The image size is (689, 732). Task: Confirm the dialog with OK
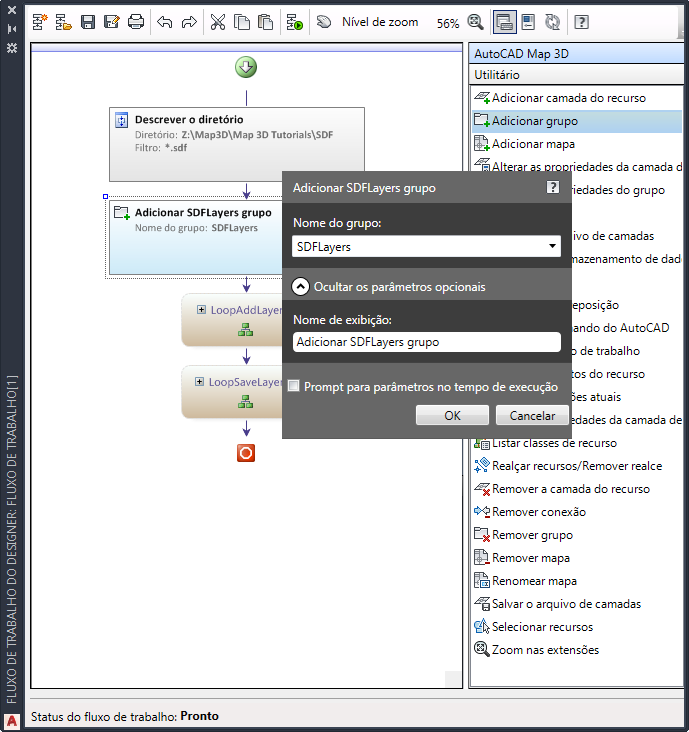[452, 415]
